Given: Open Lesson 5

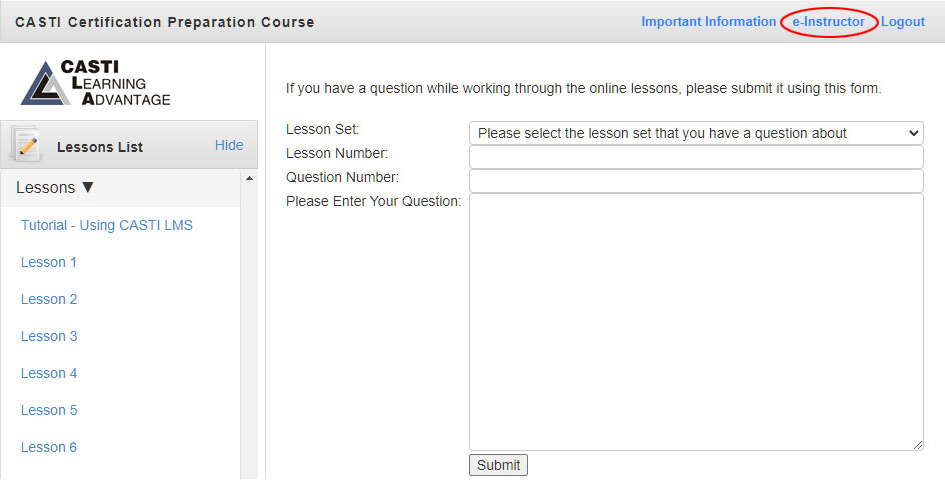Looking at the screenshot, I should tap(49, 410).
